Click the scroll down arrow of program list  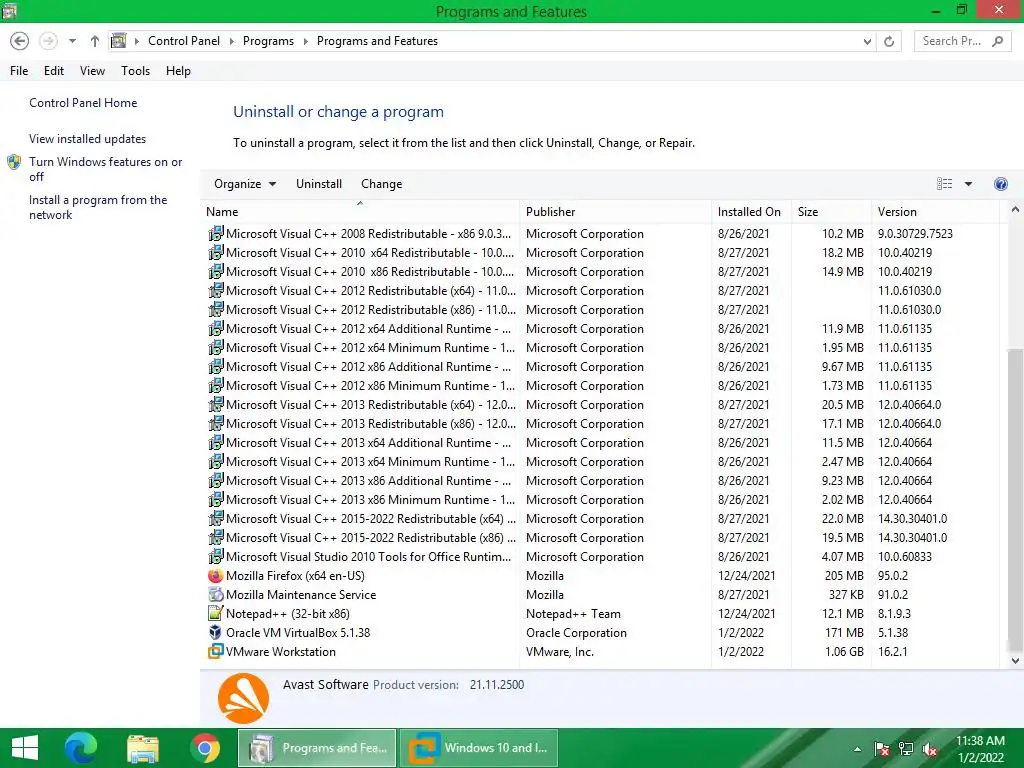[1014, 661]
